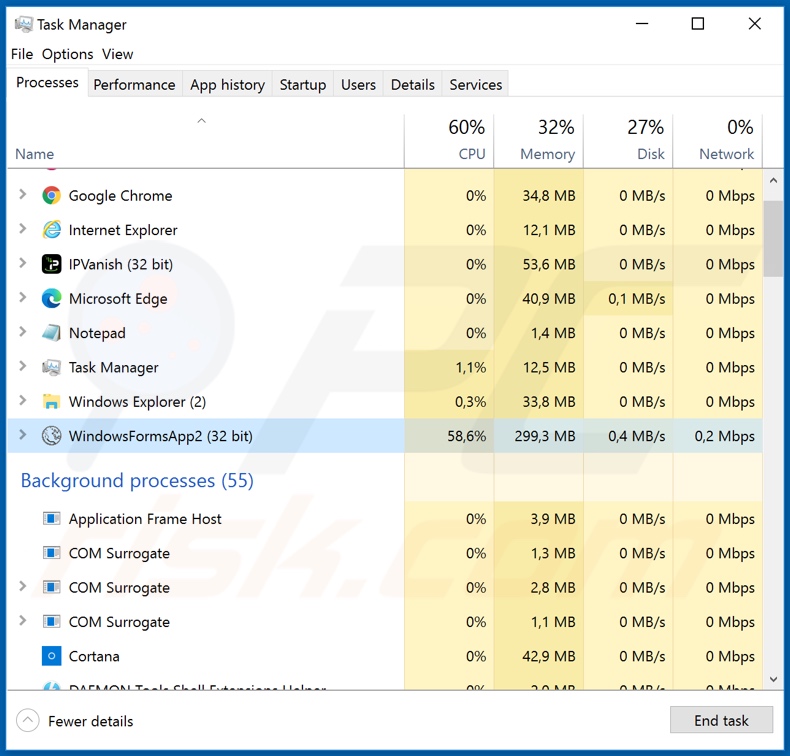Expand the WindowsFormsApp2 (32 bit) process
The width and height of the screenshot is (790, 756).
(23, 436)
